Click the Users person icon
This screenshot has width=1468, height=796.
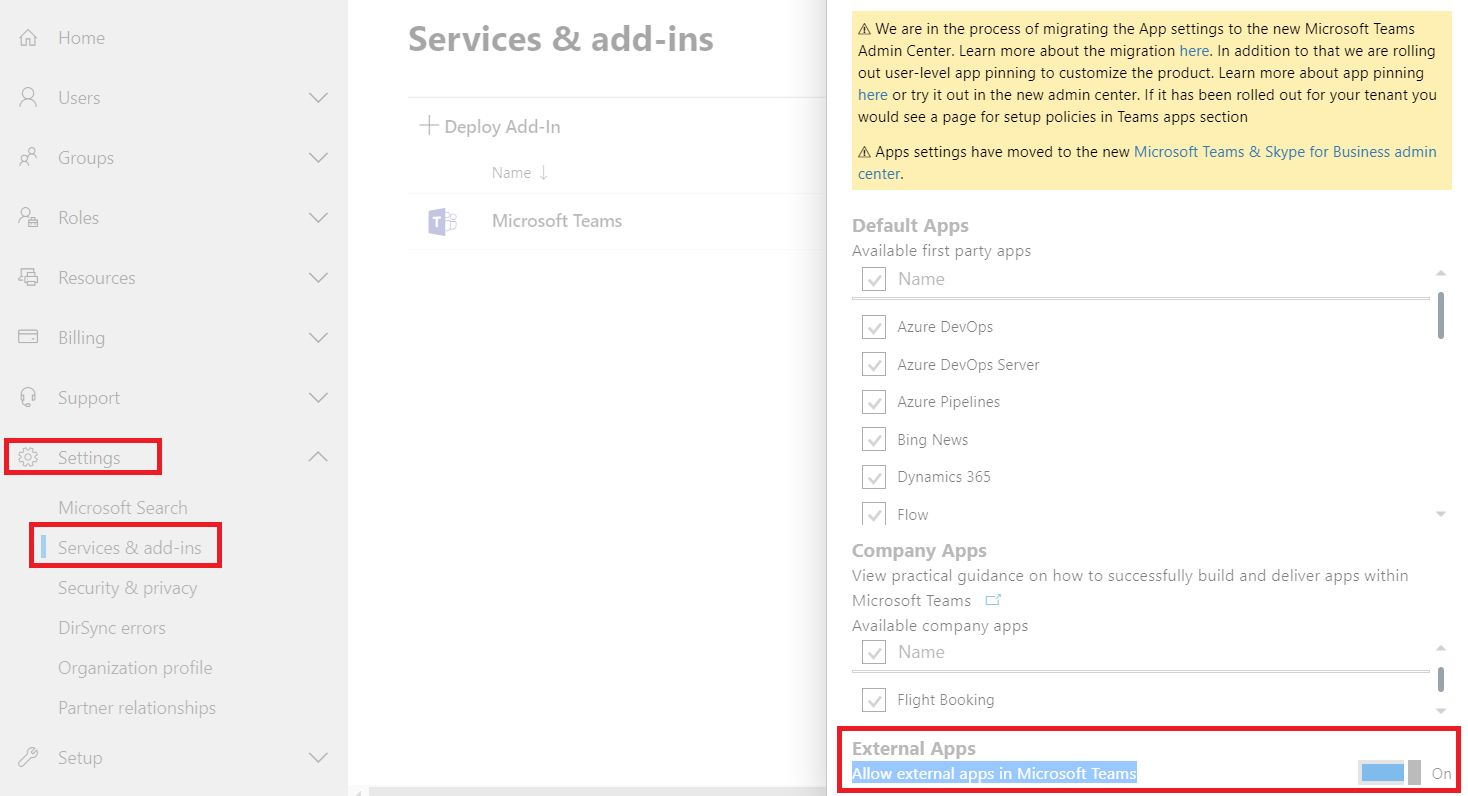(x=28, y=98)
